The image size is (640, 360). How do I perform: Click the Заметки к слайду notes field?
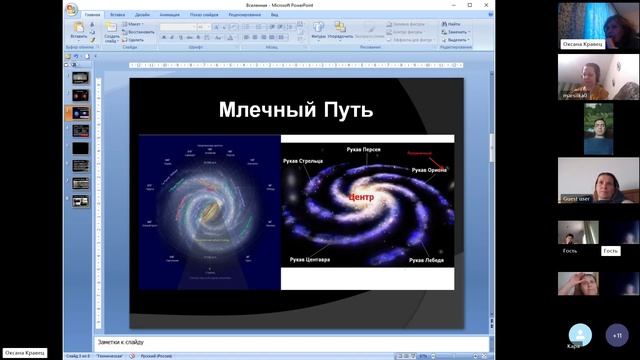(x=291, y=343)
